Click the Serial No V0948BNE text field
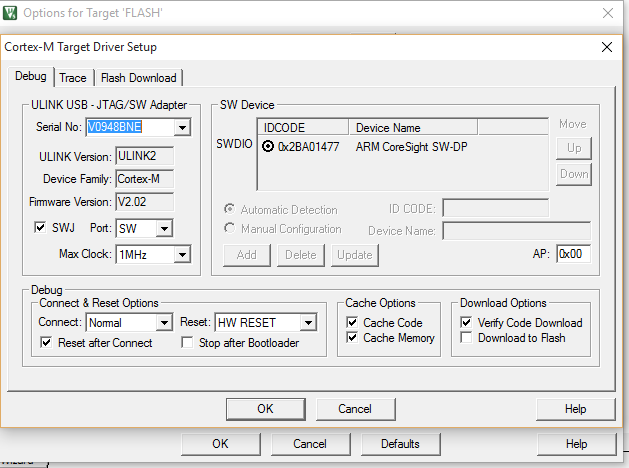629x468 pixels. pyautogui.click(x=130, y=128)
